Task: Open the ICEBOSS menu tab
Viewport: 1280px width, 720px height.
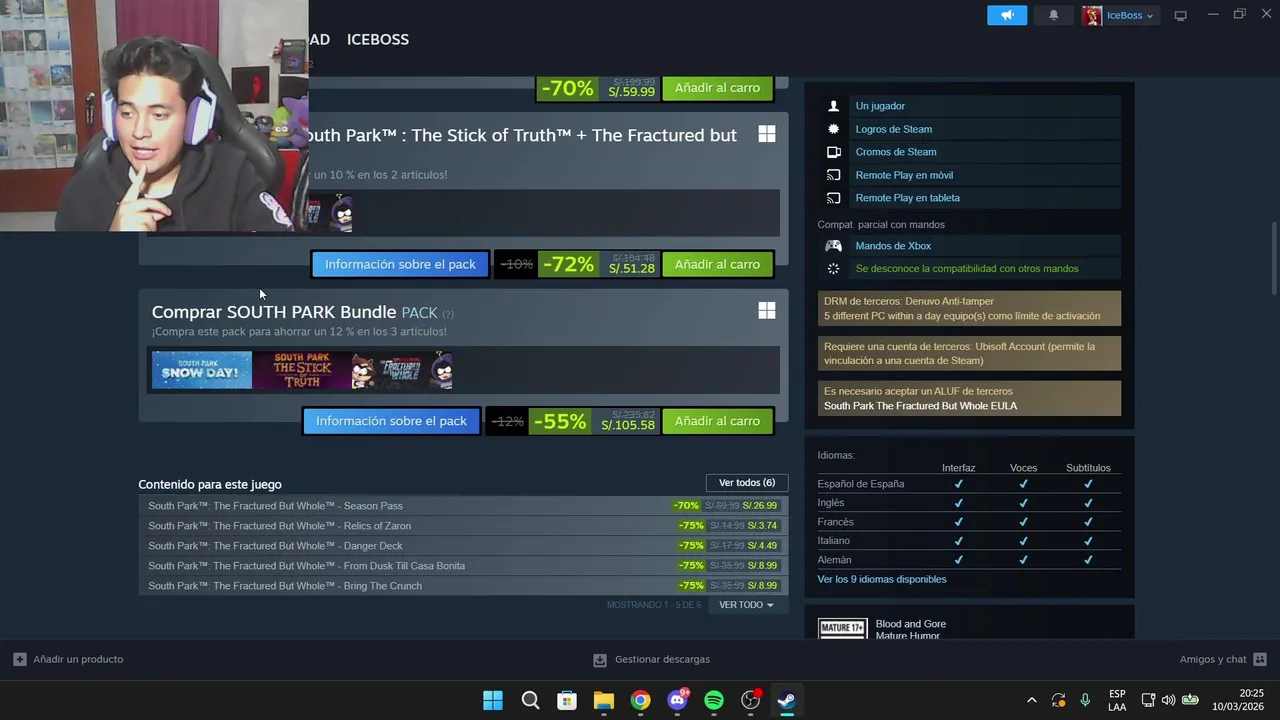Action: click(377, 39)
